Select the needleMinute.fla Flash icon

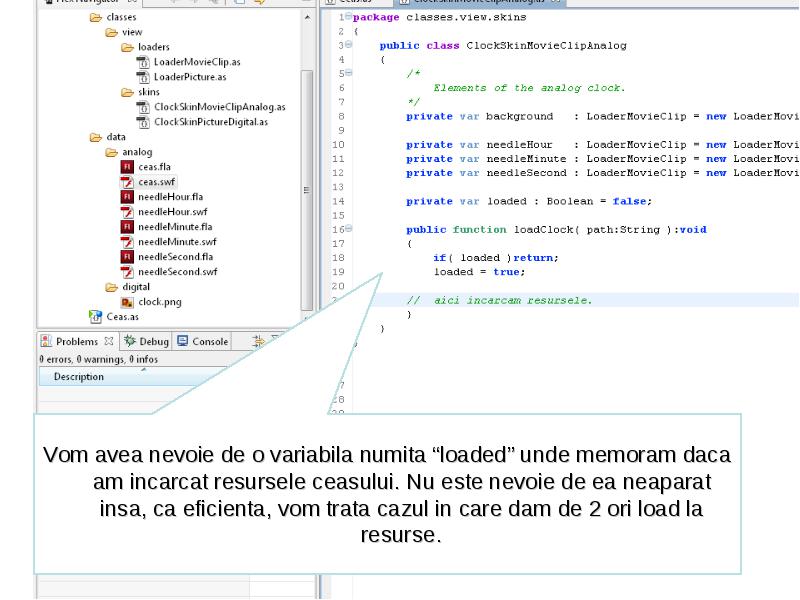[x=127, y=227]
